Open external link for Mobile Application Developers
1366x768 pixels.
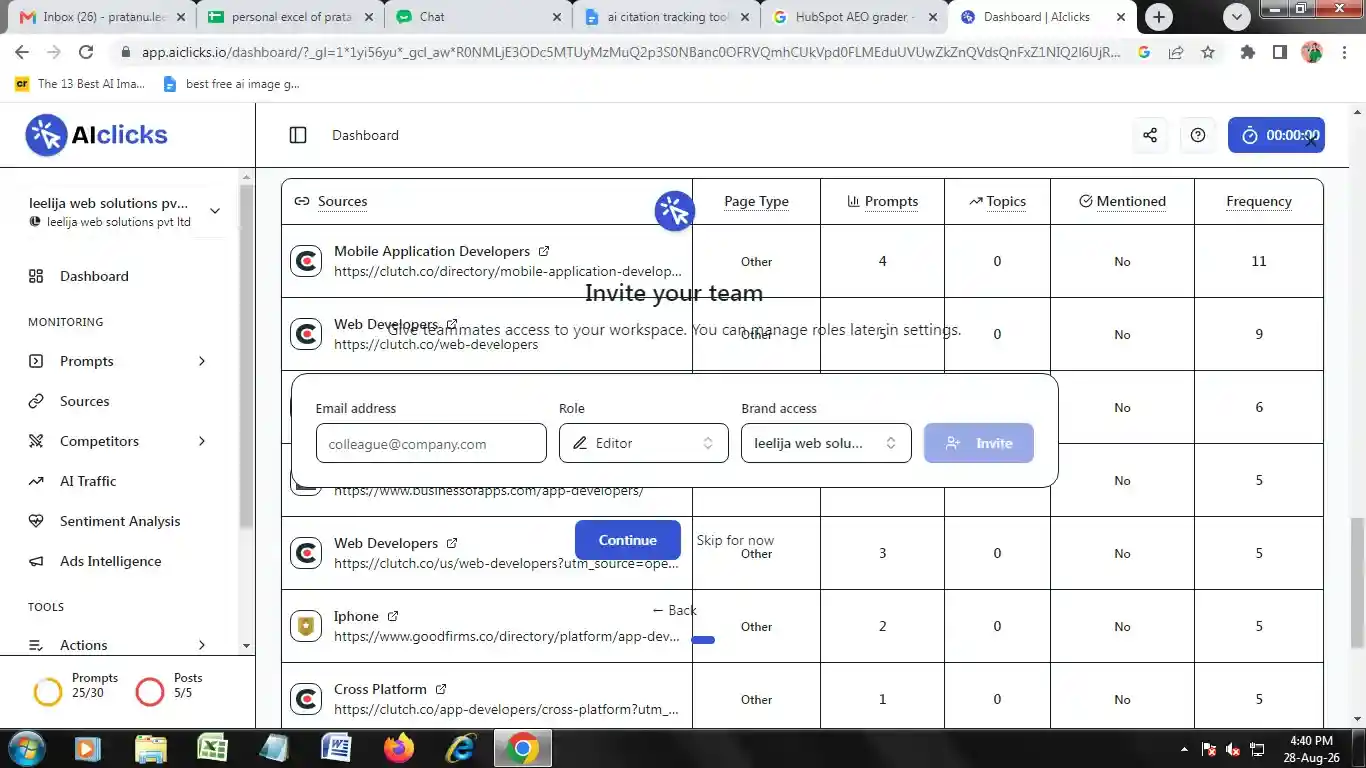544,251
